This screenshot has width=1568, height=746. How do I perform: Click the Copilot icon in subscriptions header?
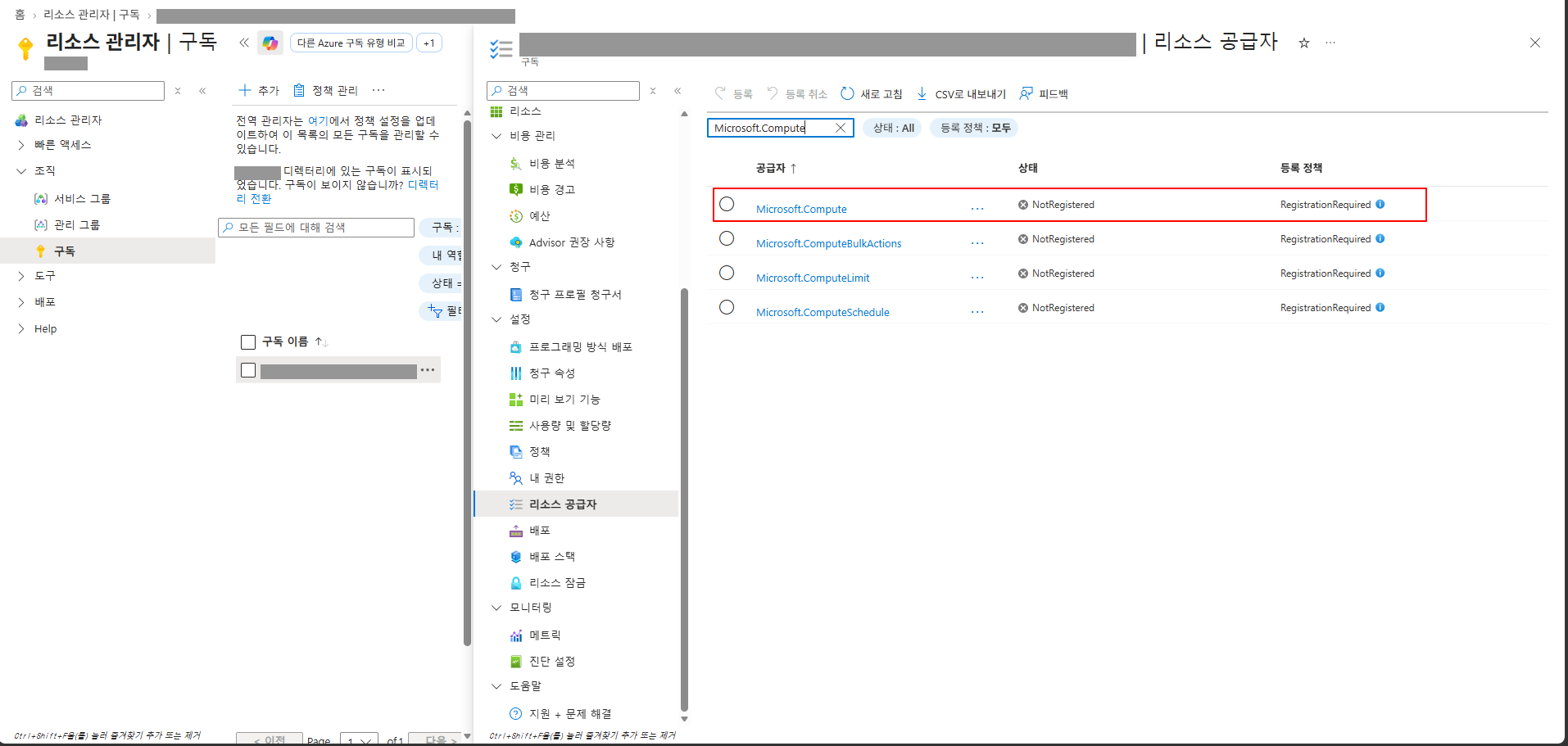click(270, 43)
